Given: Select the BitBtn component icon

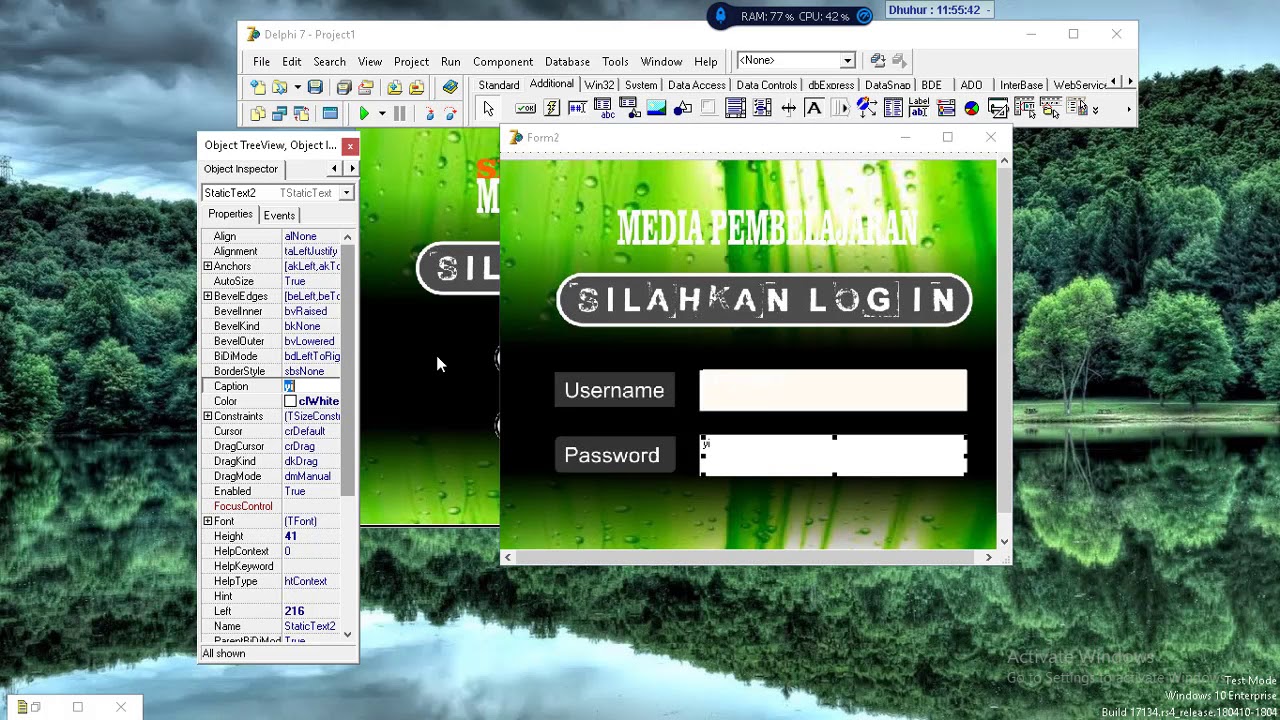Looking at the screenshot, I should 525,108.
